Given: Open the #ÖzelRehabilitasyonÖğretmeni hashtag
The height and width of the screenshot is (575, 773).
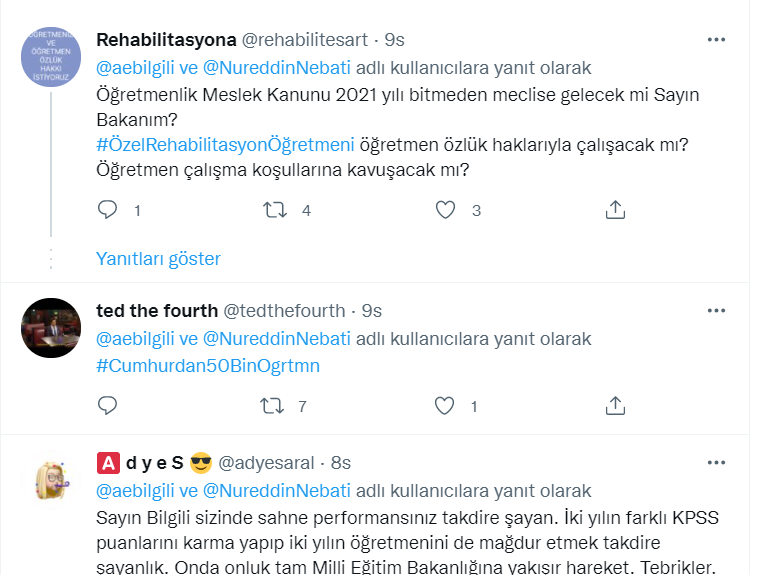Looking at the screenshot, I should tap(248, 145).
